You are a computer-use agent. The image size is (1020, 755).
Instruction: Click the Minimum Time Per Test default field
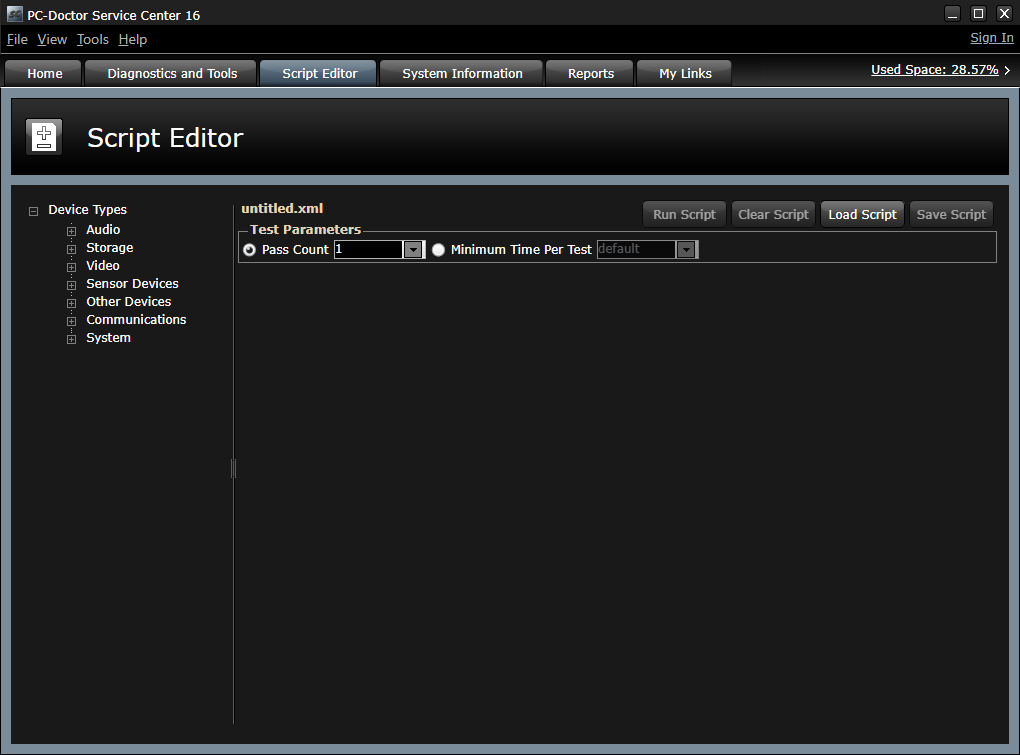tap(636, 250)
